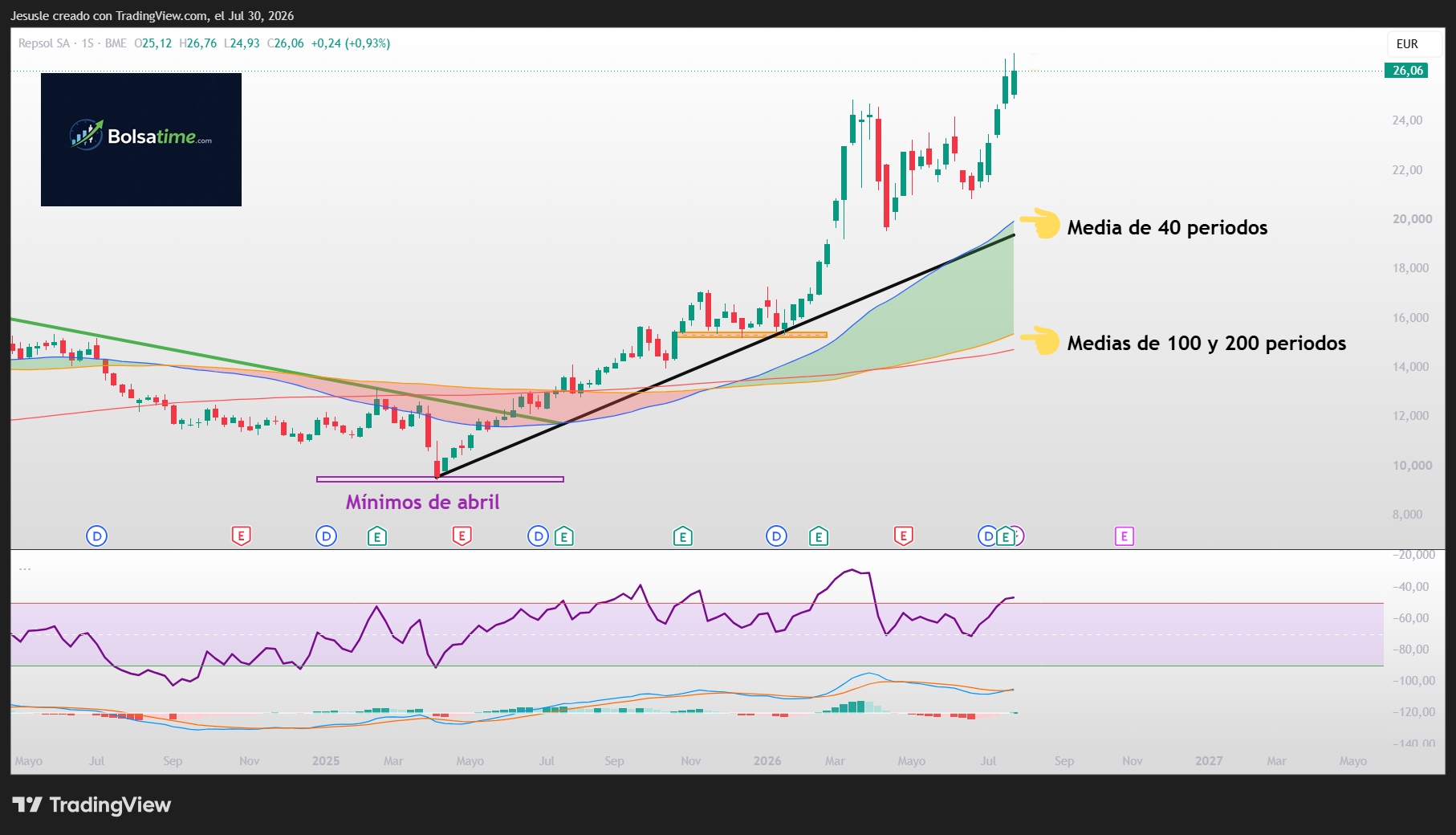
Task: Click the blue dividend marker before Jul 2025
Action: click(x=538, y=536)
